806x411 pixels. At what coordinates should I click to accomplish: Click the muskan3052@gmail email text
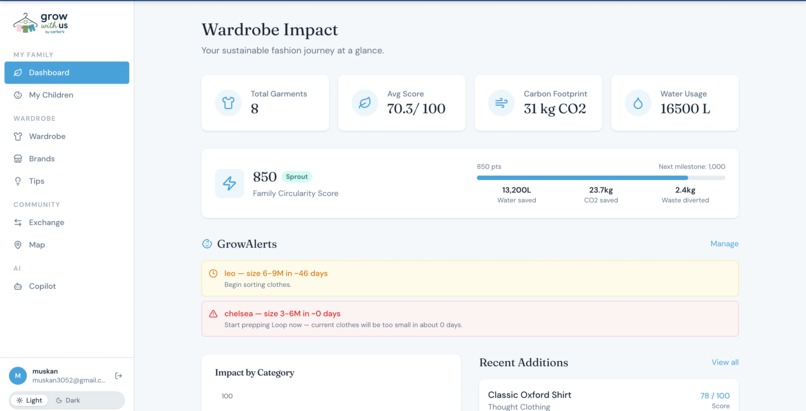pos(69,381)
